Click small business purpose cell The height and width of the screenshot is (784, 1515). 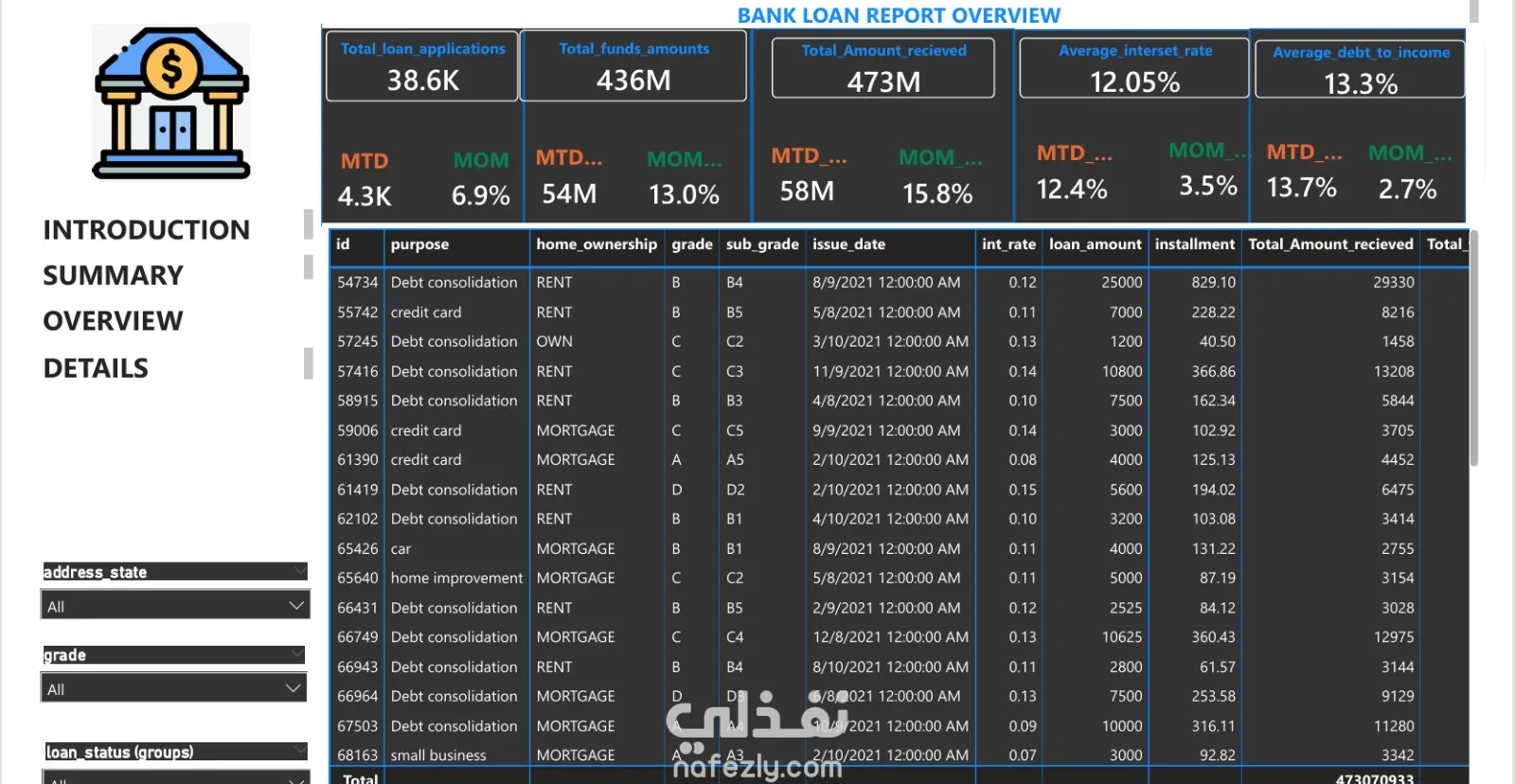pos(438,755)
